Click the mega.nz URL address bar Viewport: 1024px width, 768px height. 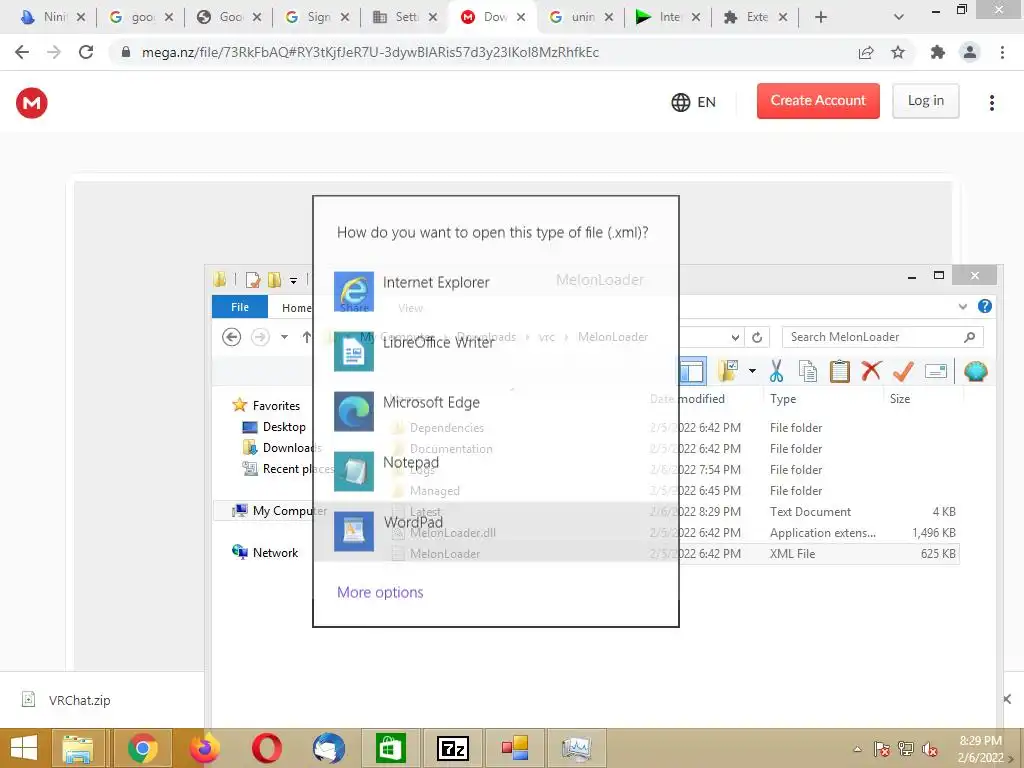[x=370, y=52]
